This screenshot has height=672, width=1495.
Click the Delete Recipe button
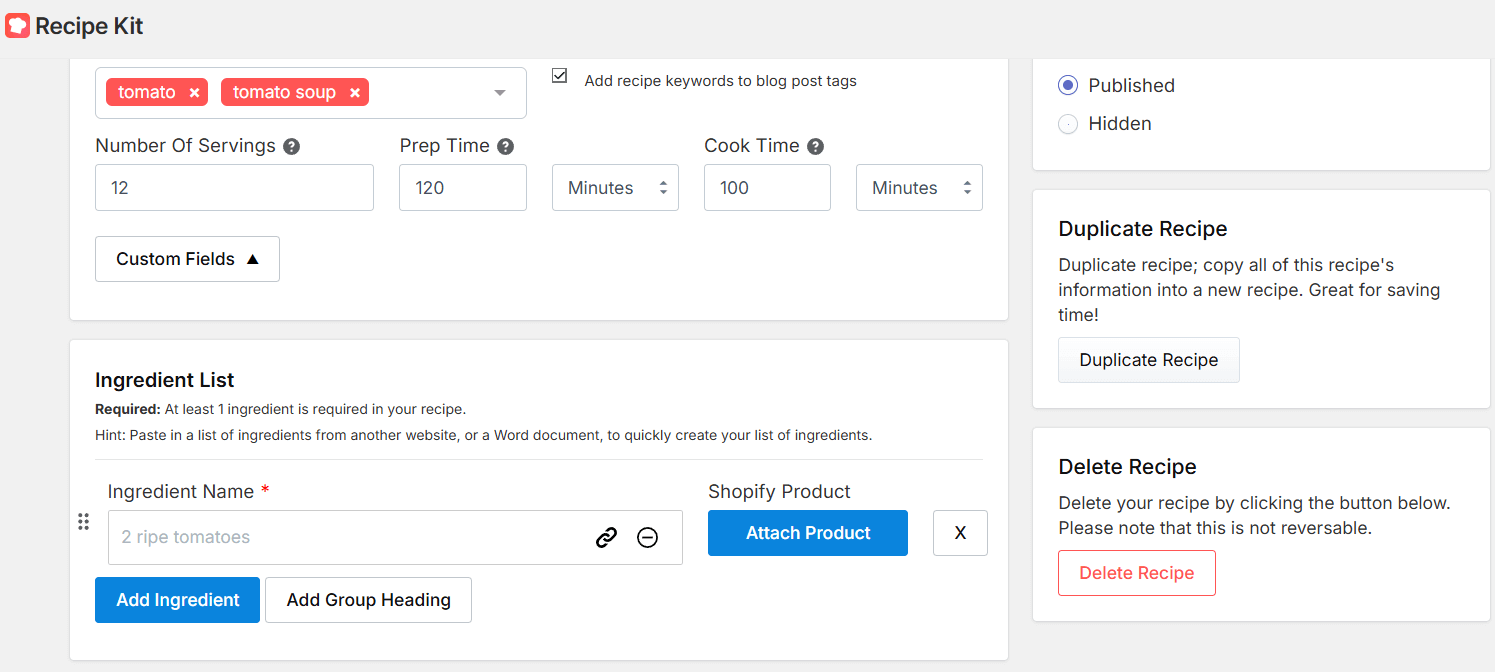click(1136, 573)
